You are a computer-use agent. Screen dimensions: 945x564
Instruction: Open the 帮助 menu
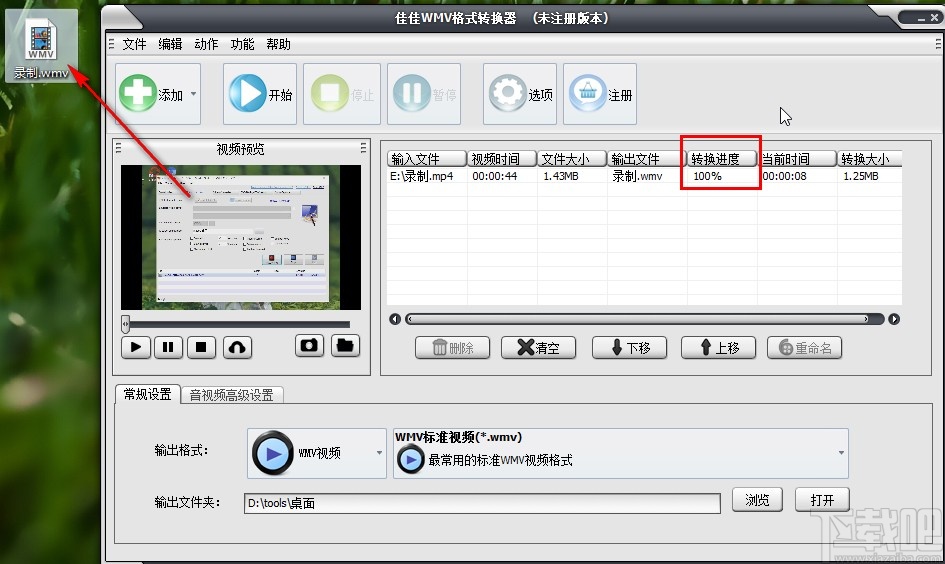[278, 44]
